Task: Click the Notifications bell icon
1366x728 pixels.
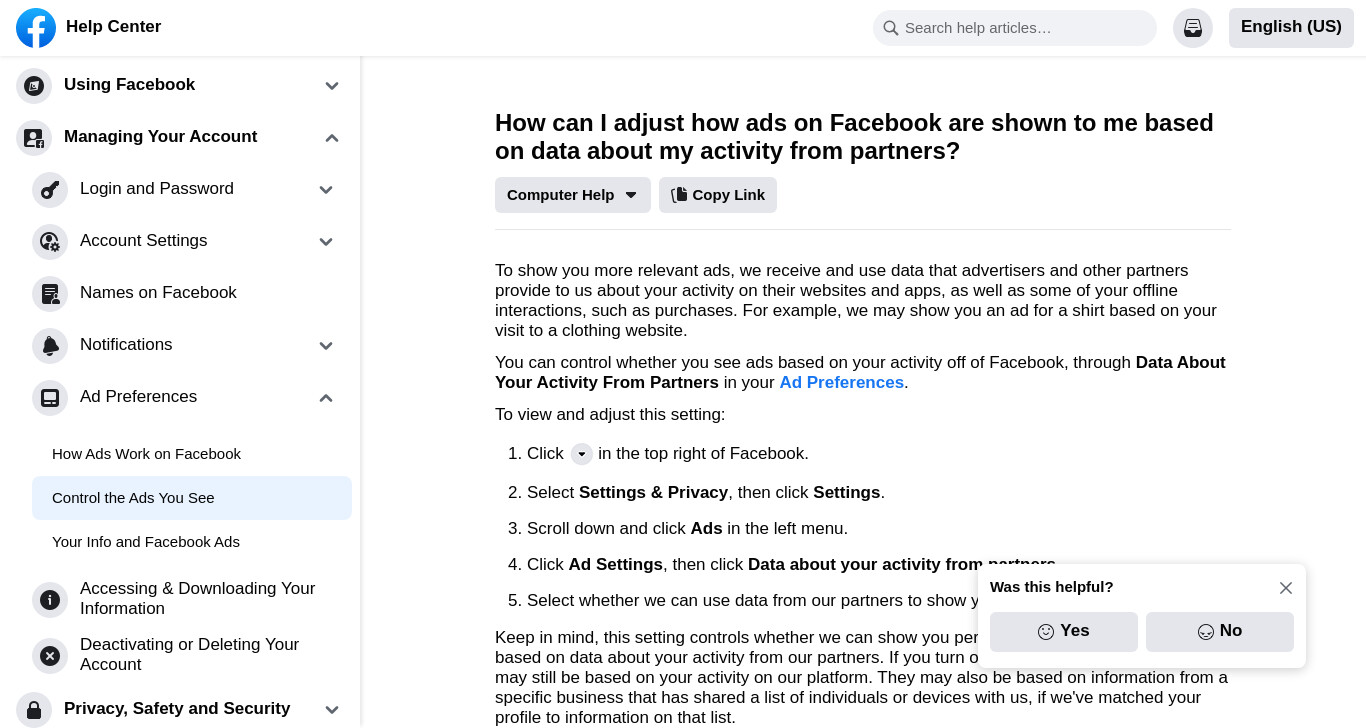Action: (50, 345)
